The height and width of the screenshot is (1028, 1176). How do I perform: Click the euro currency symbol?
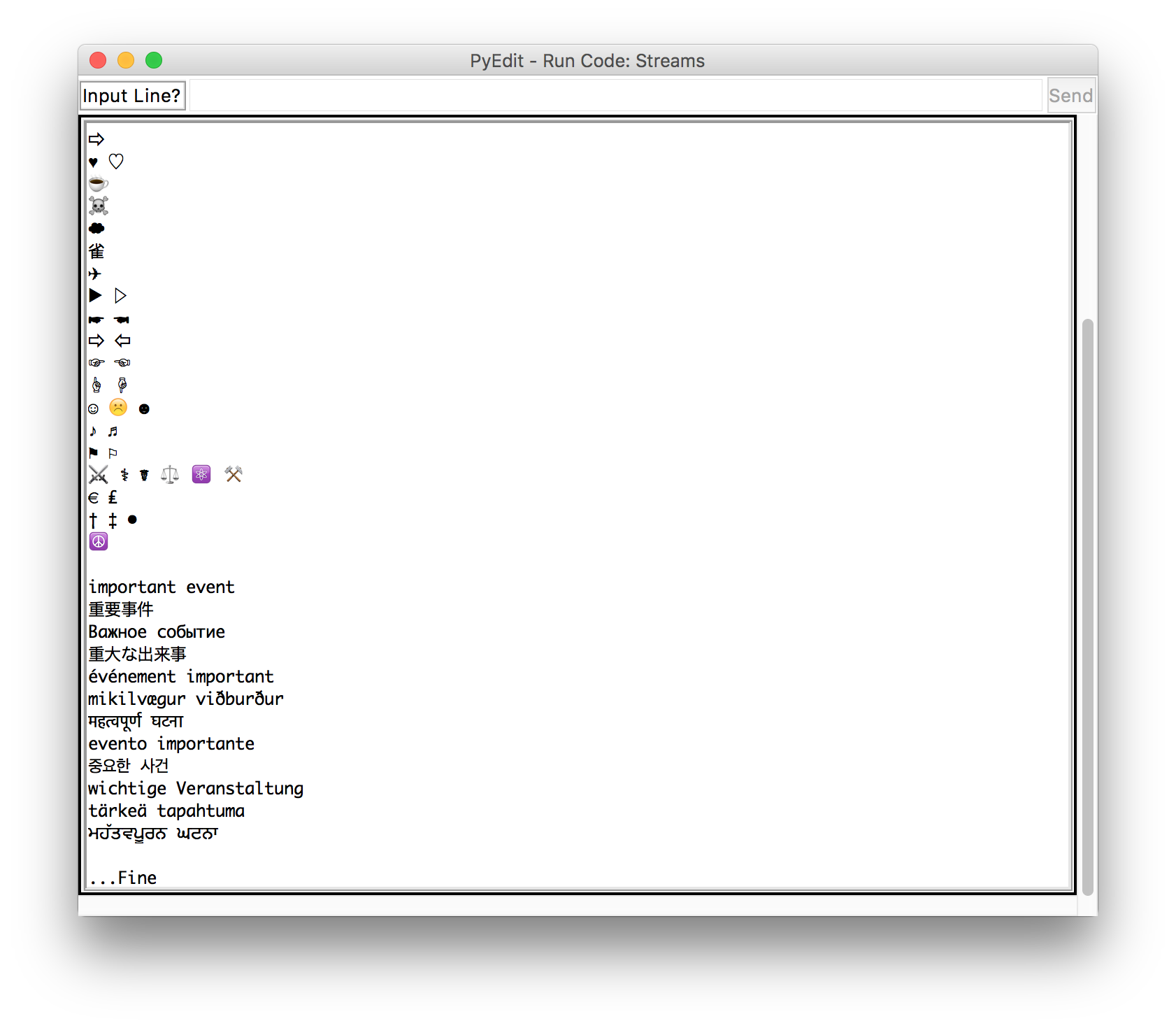tap(93, 497)
